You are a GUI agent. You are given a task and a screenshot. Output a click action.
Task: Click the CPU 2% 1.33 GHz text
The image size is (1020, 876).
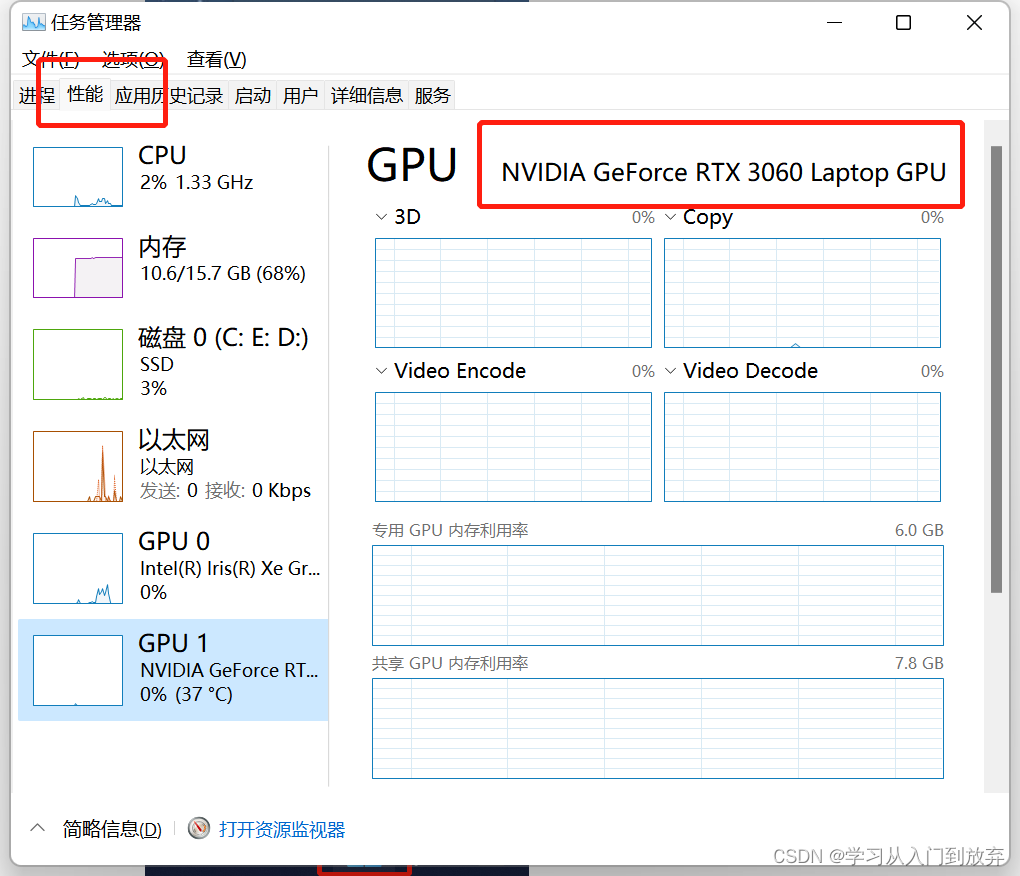tap(196, 183)
